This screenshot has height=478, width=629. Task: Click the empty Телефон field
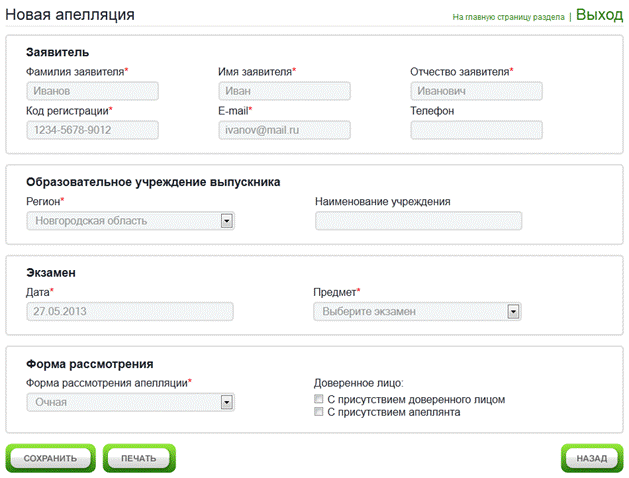(x=477, y=130)
